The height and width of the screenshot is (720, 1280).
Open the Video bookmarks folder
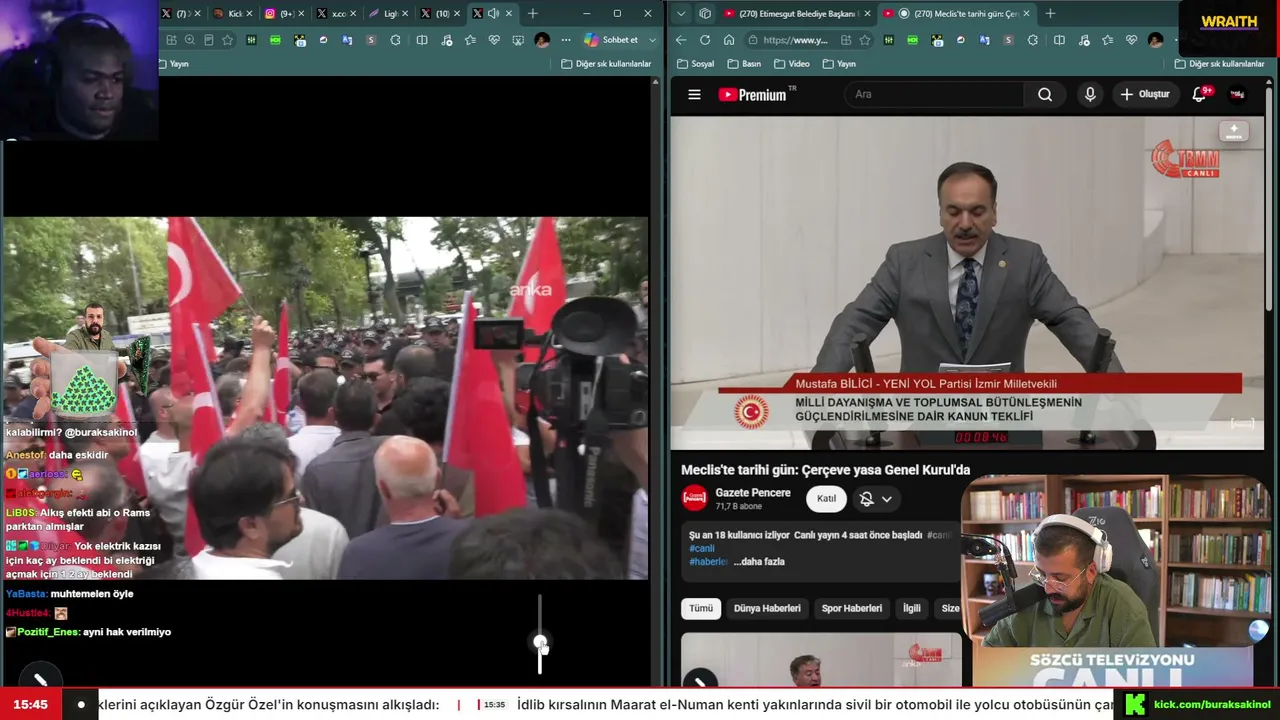pyautogui.click(x=791, y=64)
